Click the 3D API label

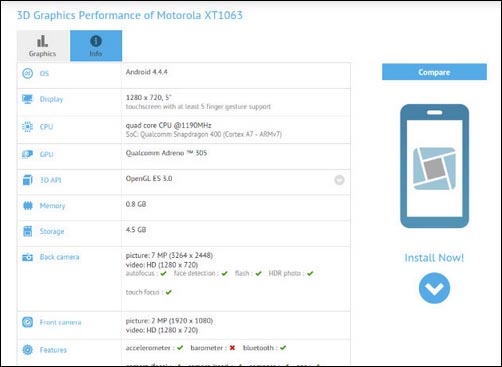(50, 180)
